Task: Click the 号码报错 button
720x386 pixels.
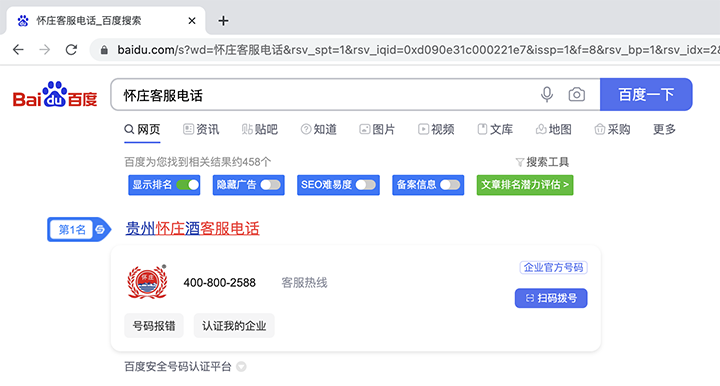Action: pos(154,326)
